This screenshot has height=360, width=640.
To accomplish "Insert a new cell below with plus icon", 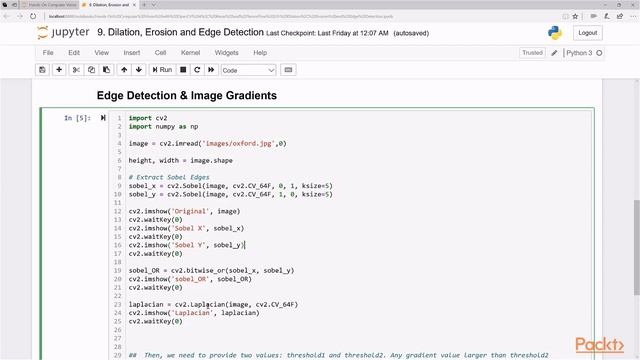I will pos(59,70).
